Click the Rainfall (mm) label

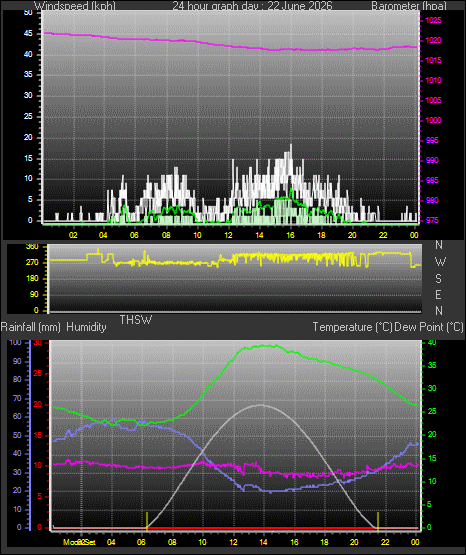point(30,327)
